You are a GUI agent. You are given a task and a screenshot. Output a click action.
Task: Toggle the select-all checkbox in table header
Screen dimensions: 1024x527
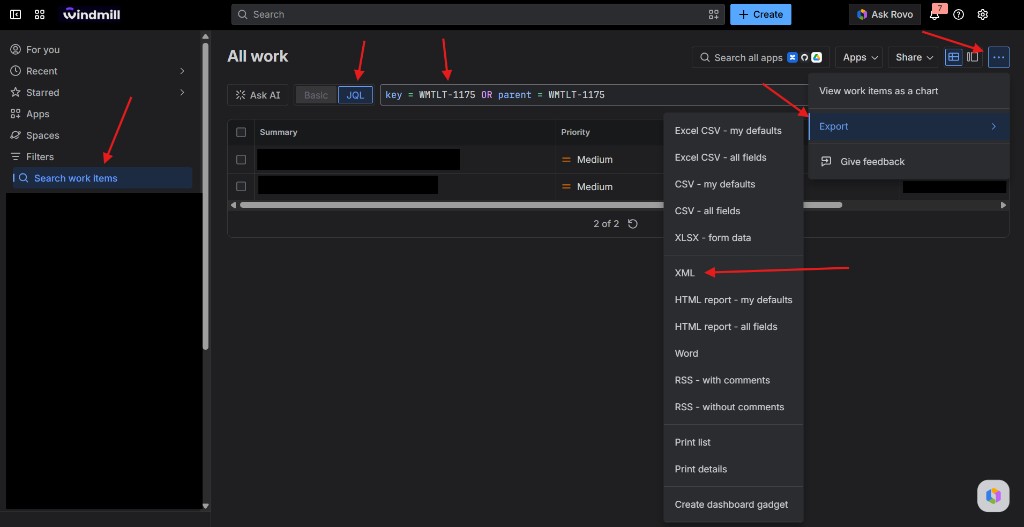[241, 132]
